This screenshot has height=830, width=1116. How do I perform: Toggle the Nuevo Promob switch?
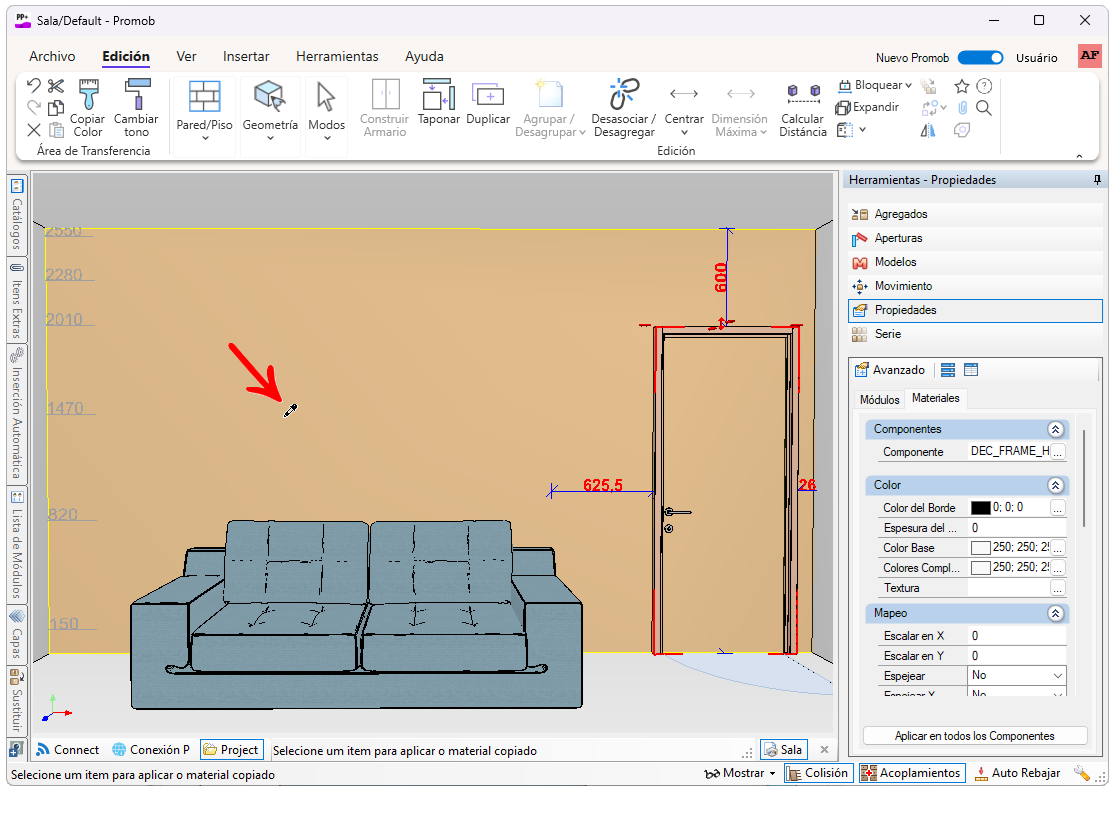tap(980, 58)
